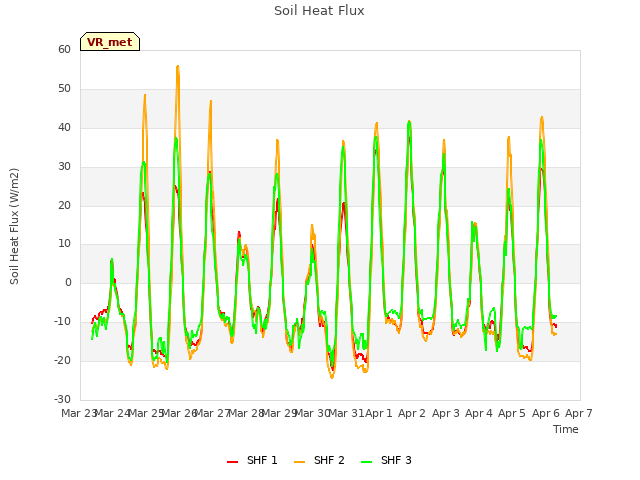Click the Apr 3 x-axis tick label
Viewport: 640px width, 480px height.
446,413
